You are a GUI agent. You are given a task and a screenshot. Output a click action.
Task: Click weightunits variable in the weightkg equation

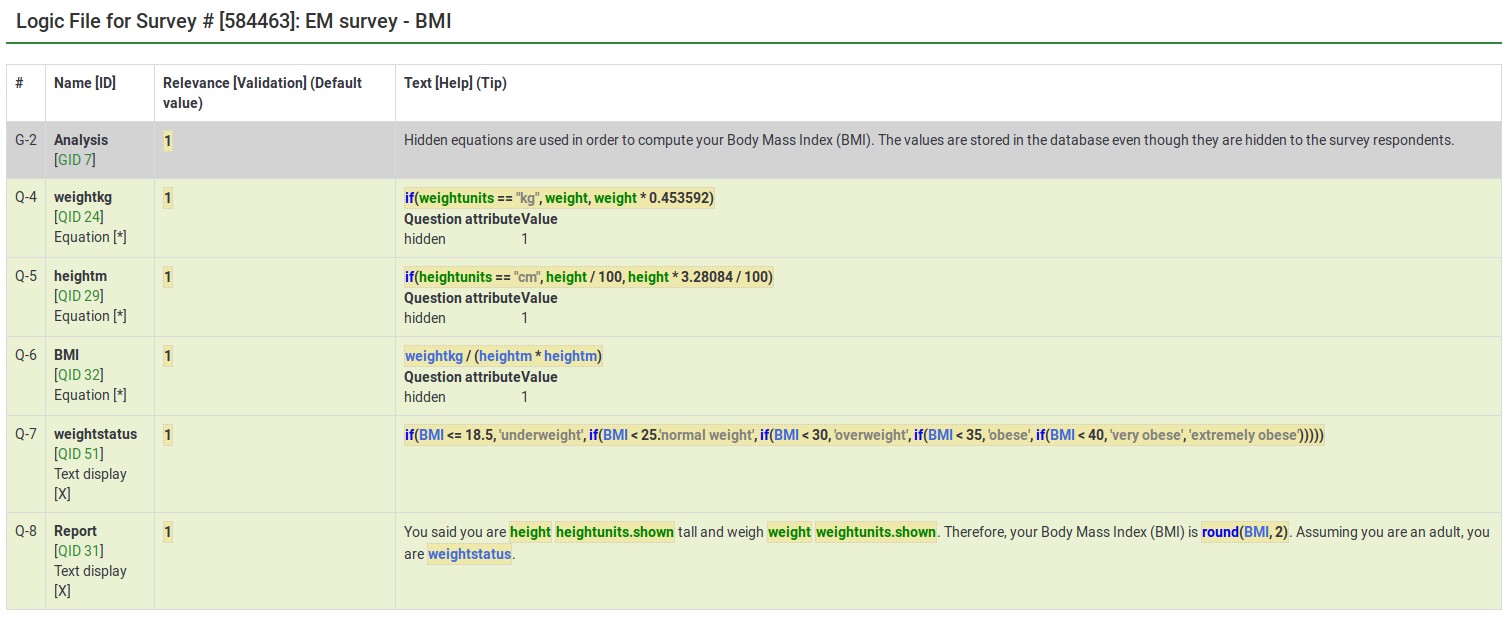click(x=456, y=198)
